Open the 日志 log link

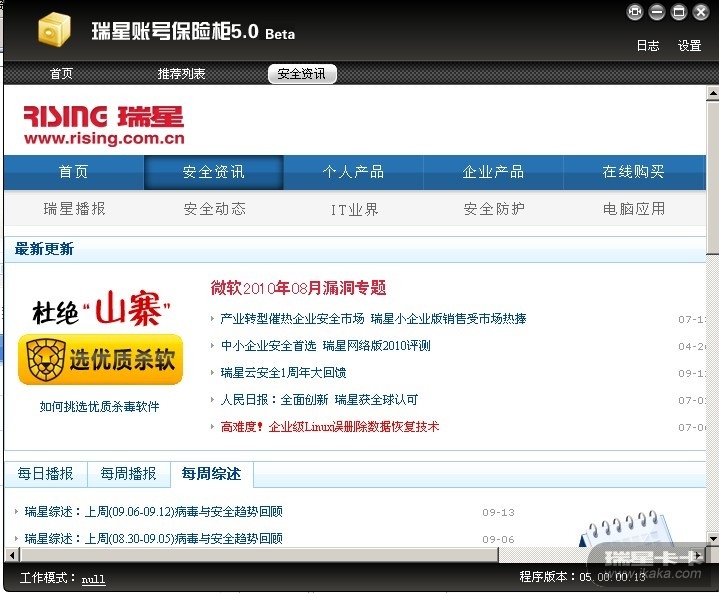coord(648,45)
